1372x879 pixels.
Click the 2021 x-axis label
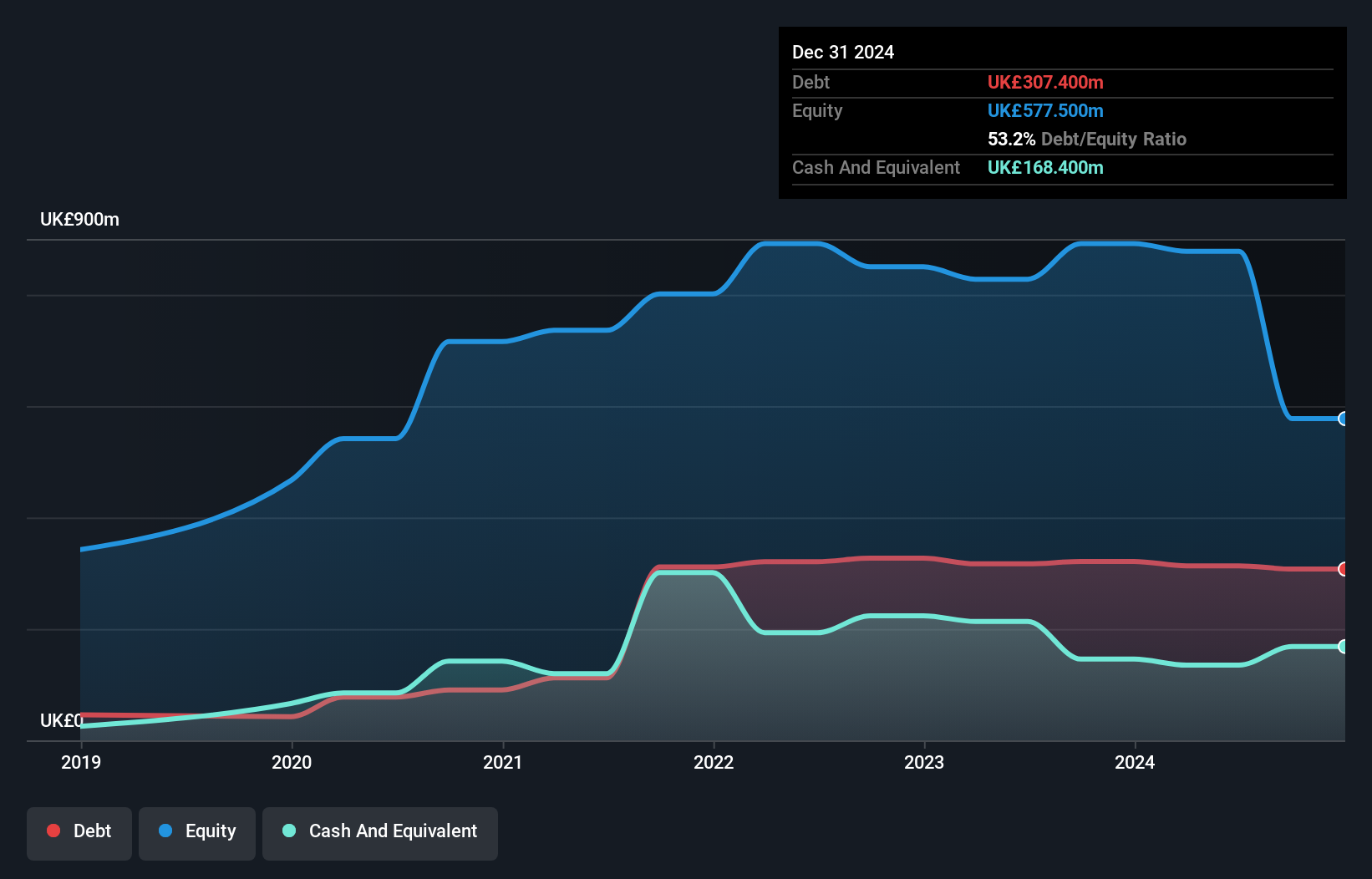pyautogui.click(x=503, y=762)
